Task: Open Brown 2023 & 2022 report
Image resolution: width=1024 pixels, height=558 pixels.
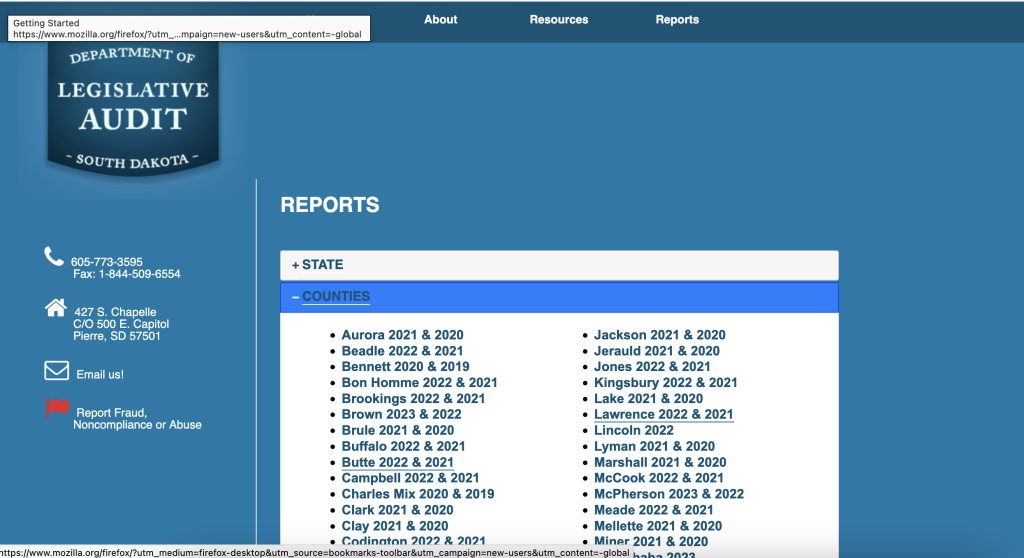Action: (x=401, y=414)
